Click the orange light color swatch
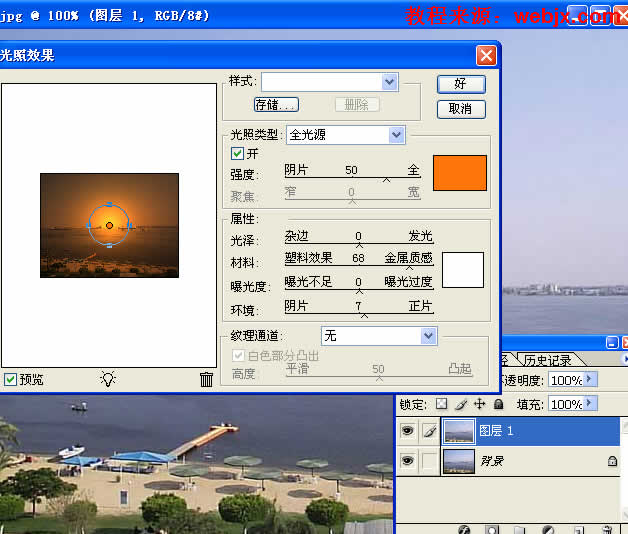 [x=460, y=173]
